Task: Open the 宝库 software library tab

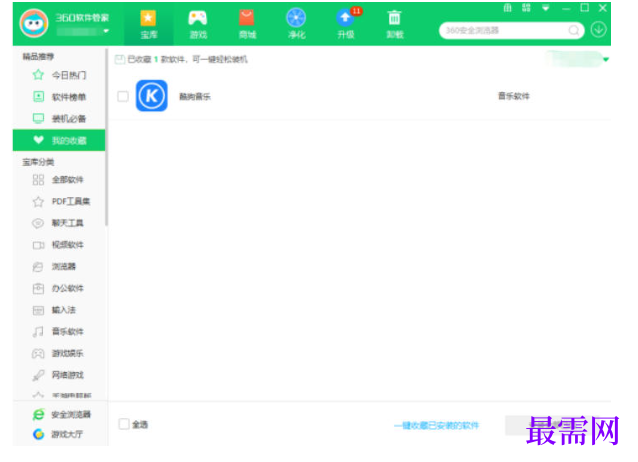Action: click(x=149, y=24)
